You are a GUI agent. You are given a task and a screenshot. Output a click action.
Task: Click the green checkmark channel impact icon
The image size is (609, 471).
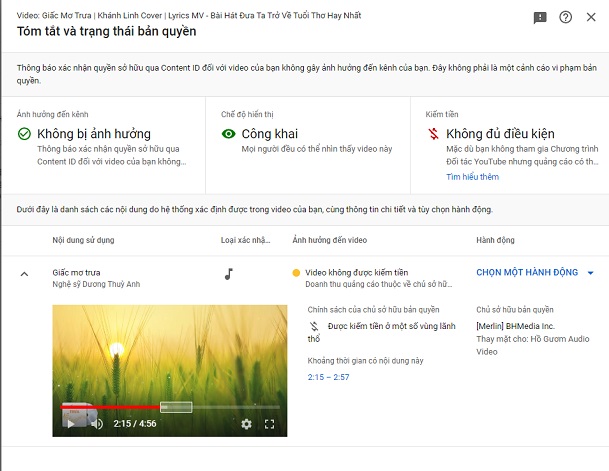24,134
